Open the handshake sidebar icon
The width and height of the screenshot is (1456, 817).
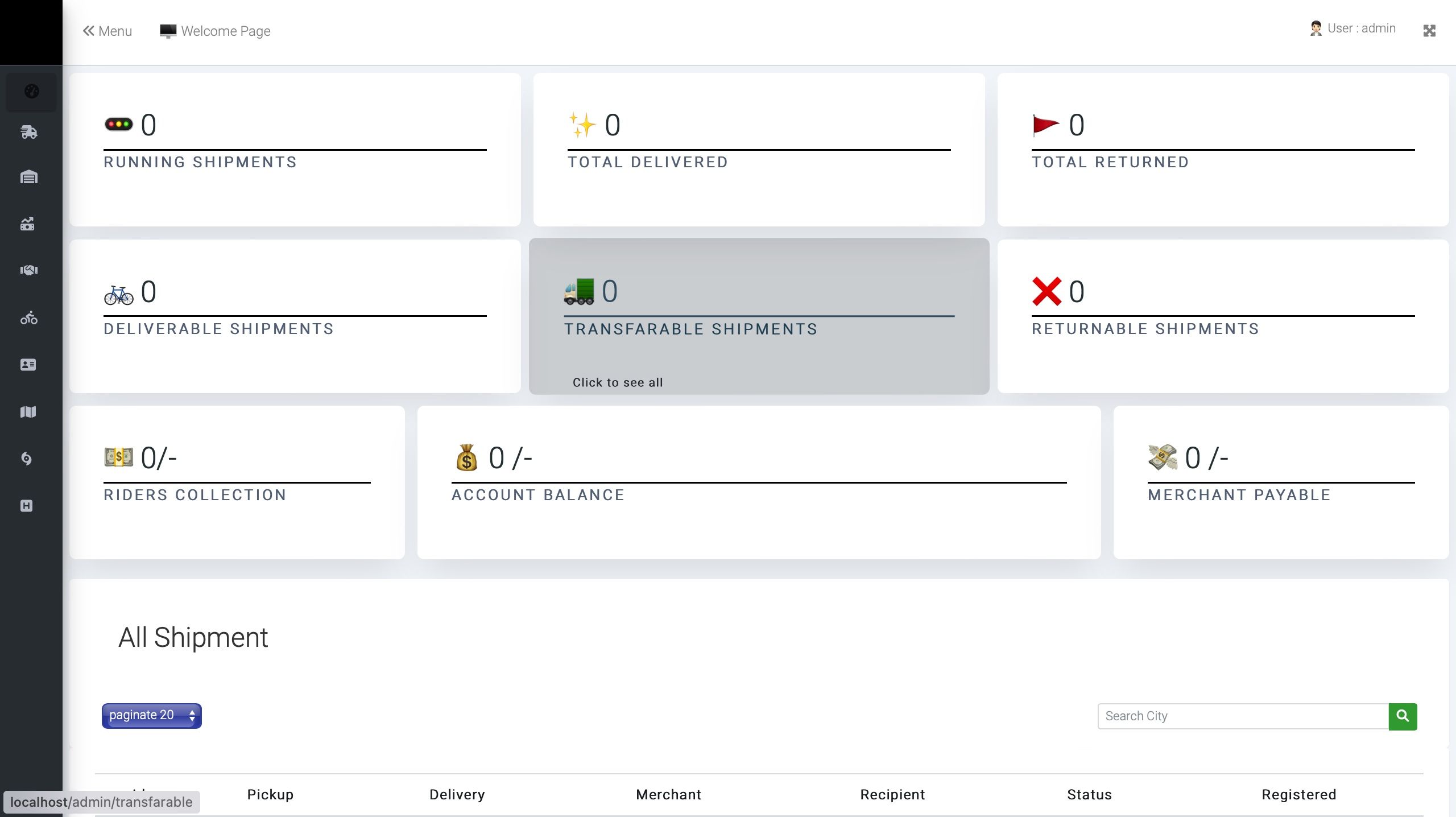[29, 270]
